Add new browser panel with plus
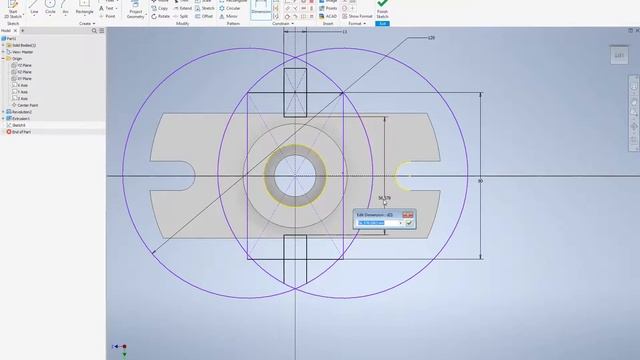The height and width of the screenshot is (360, 640). (22, 31)
